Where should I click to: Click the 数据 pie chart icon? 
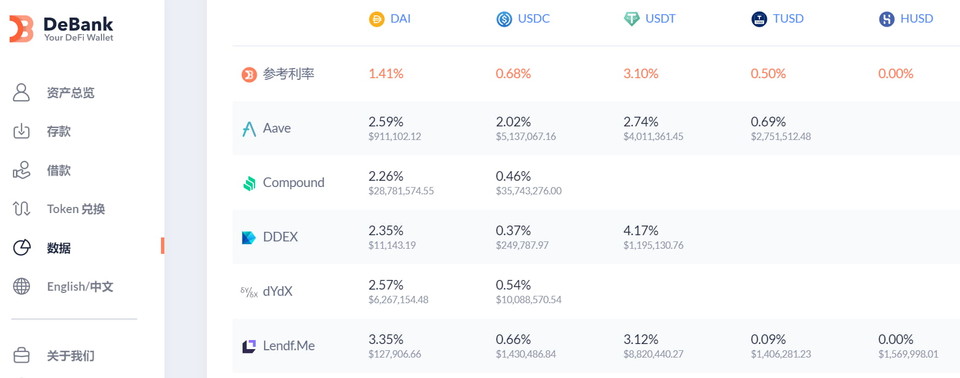tap(21, 248)
